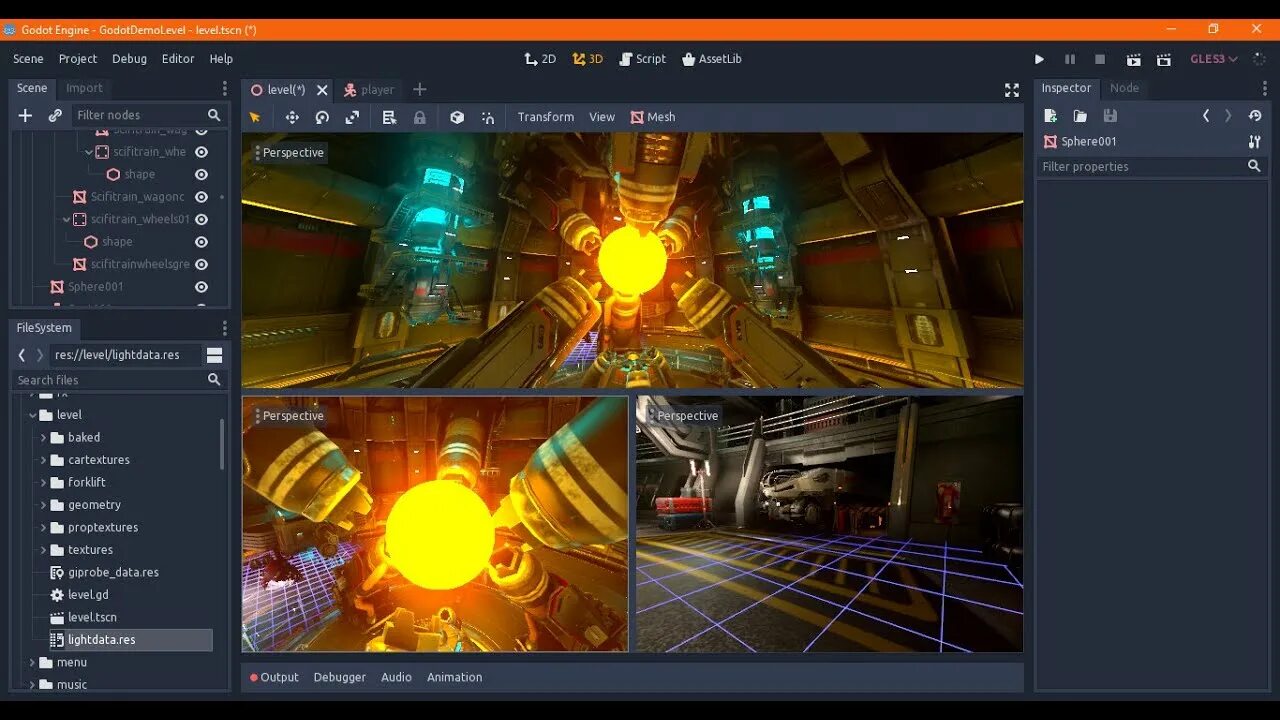Open the Output bottom panel
Screen dimensions: 1280x720
pos(274,677)
